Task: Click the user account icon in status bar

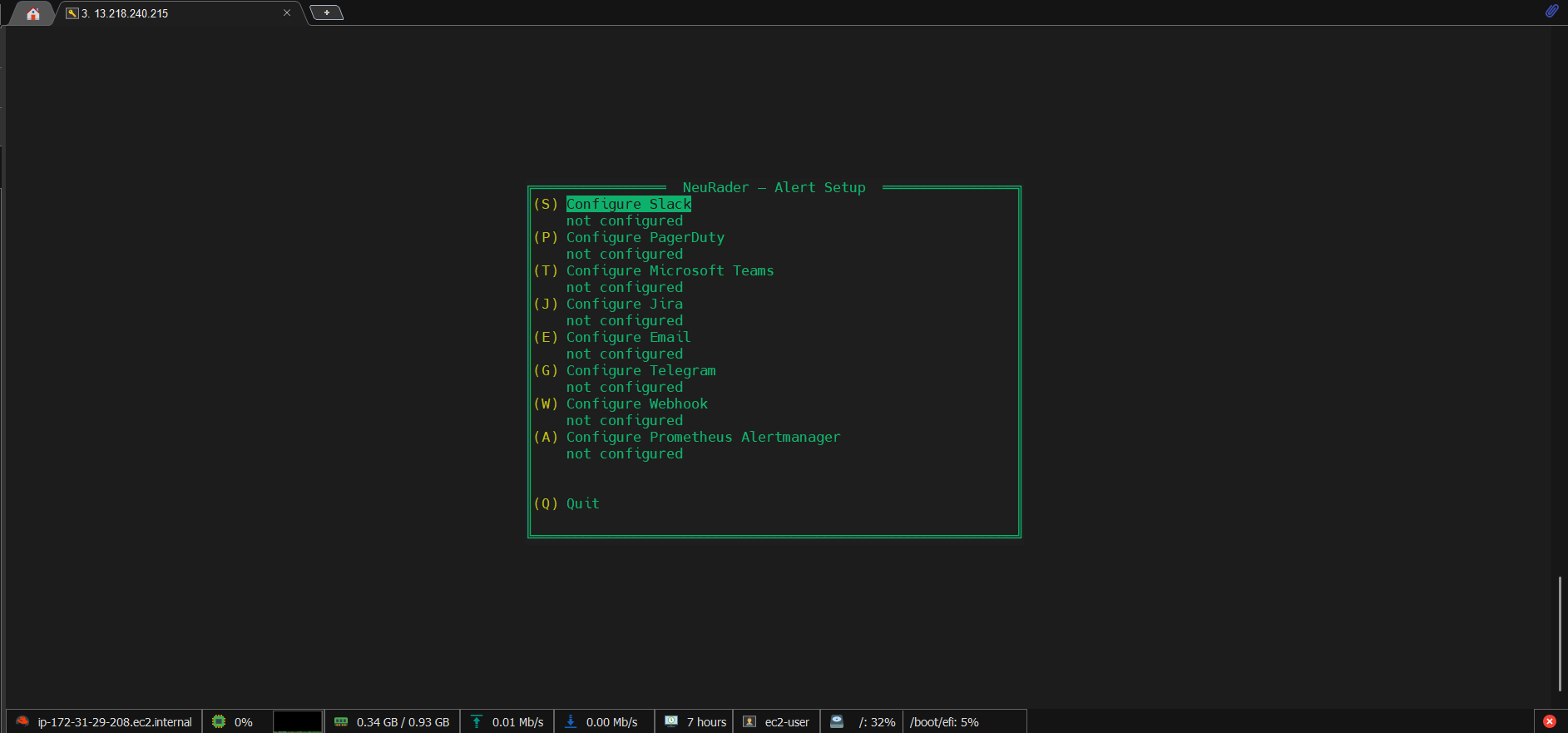Action: pos(749,721)
